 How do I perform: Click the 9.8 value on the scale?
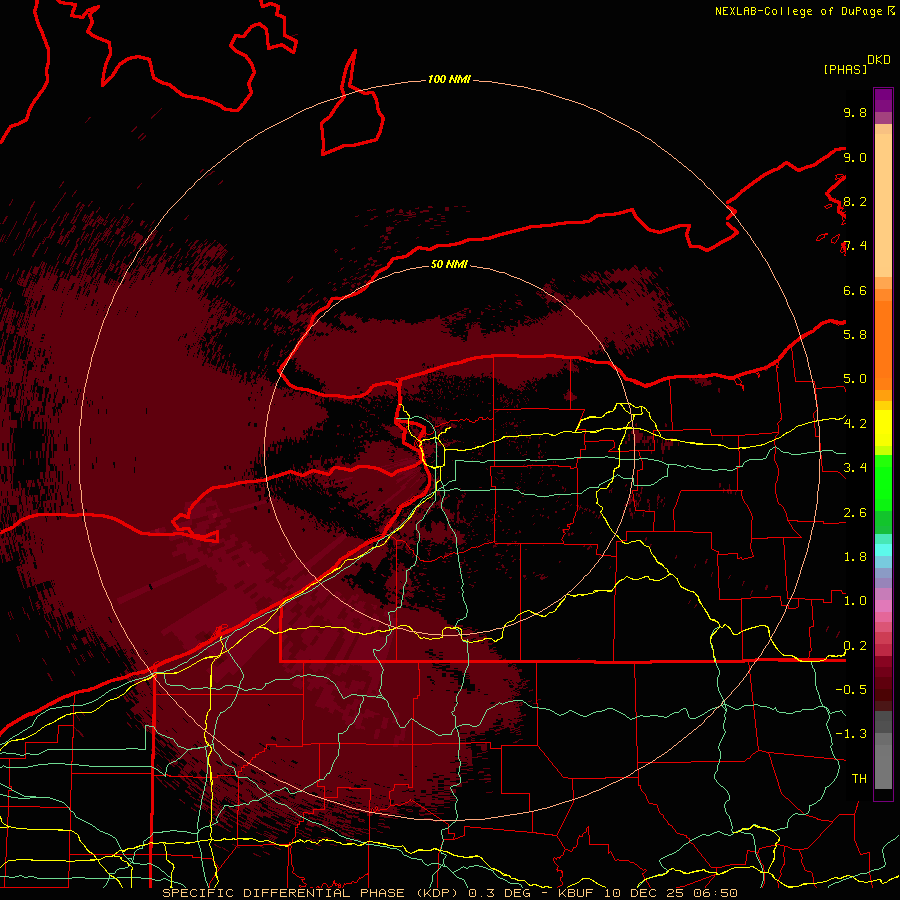pos(855,112)
